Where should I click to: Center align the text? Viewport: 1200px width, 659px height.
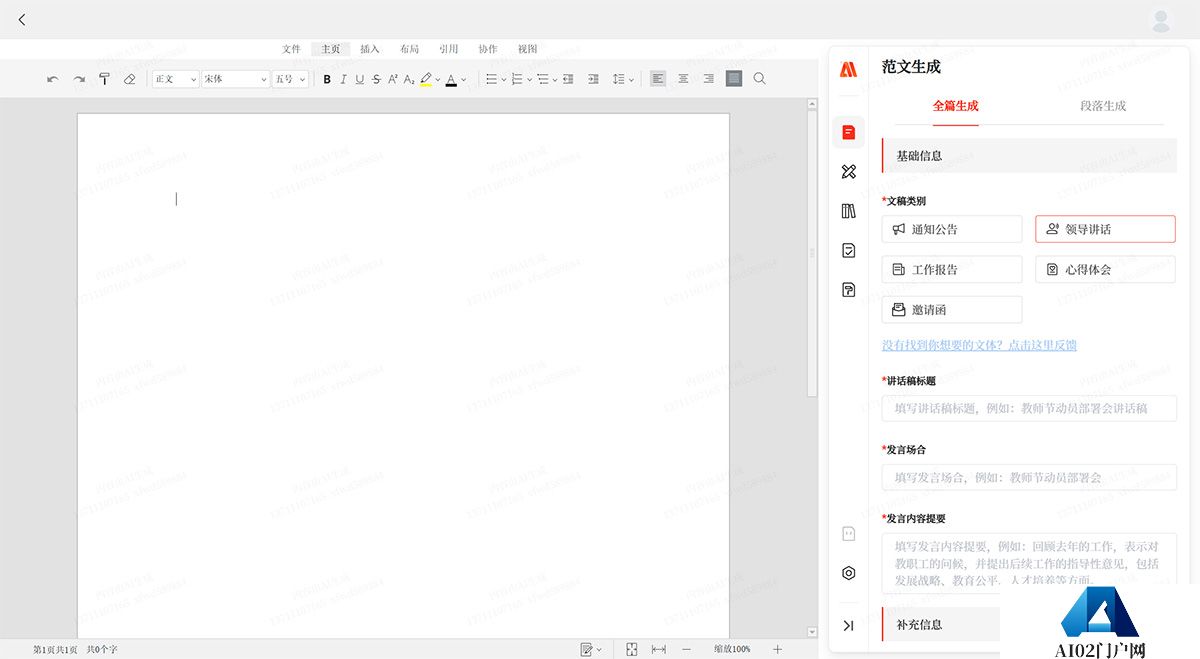coord(683,79)
